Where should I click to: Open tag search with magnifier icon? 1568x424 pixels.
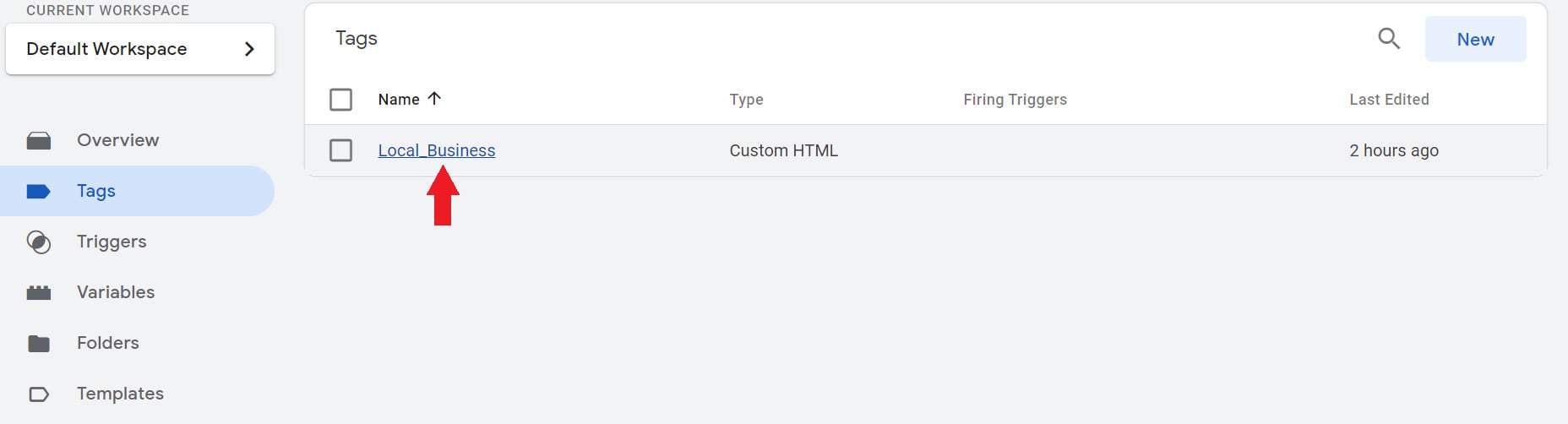pos(1389,39)
